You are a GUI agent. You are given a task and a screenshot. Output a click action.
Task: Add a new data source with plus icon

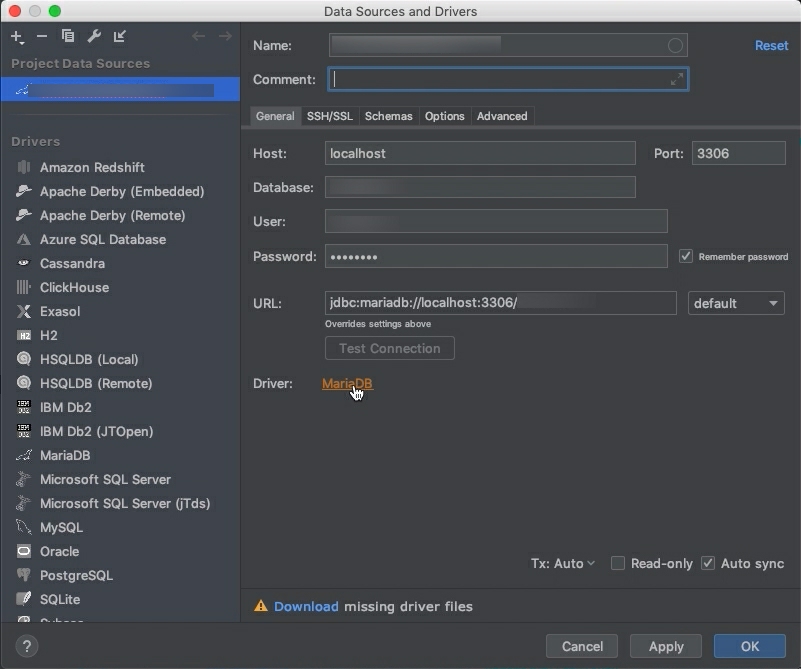click(x=17, y=37)
